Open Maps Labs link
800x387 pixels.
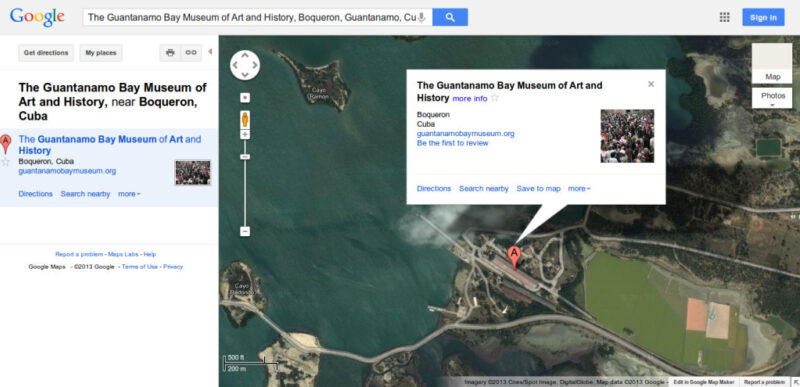pyautogui.click(x=123, y=254)
